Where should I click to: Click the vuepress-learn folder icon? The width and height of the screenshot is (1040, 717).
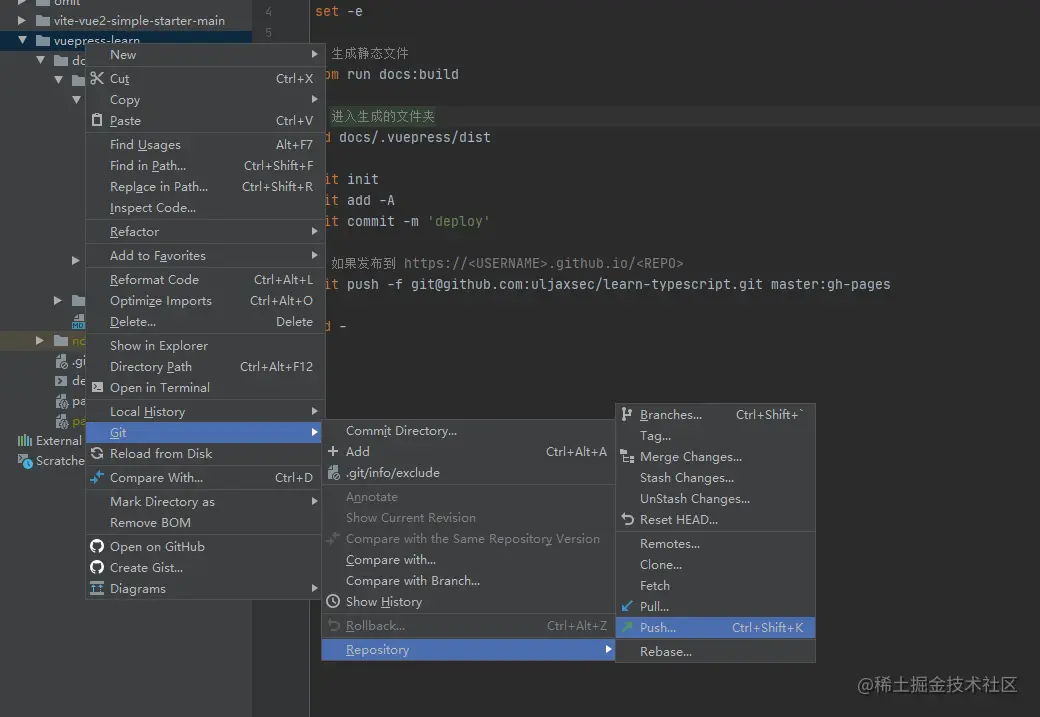(43, 40)
